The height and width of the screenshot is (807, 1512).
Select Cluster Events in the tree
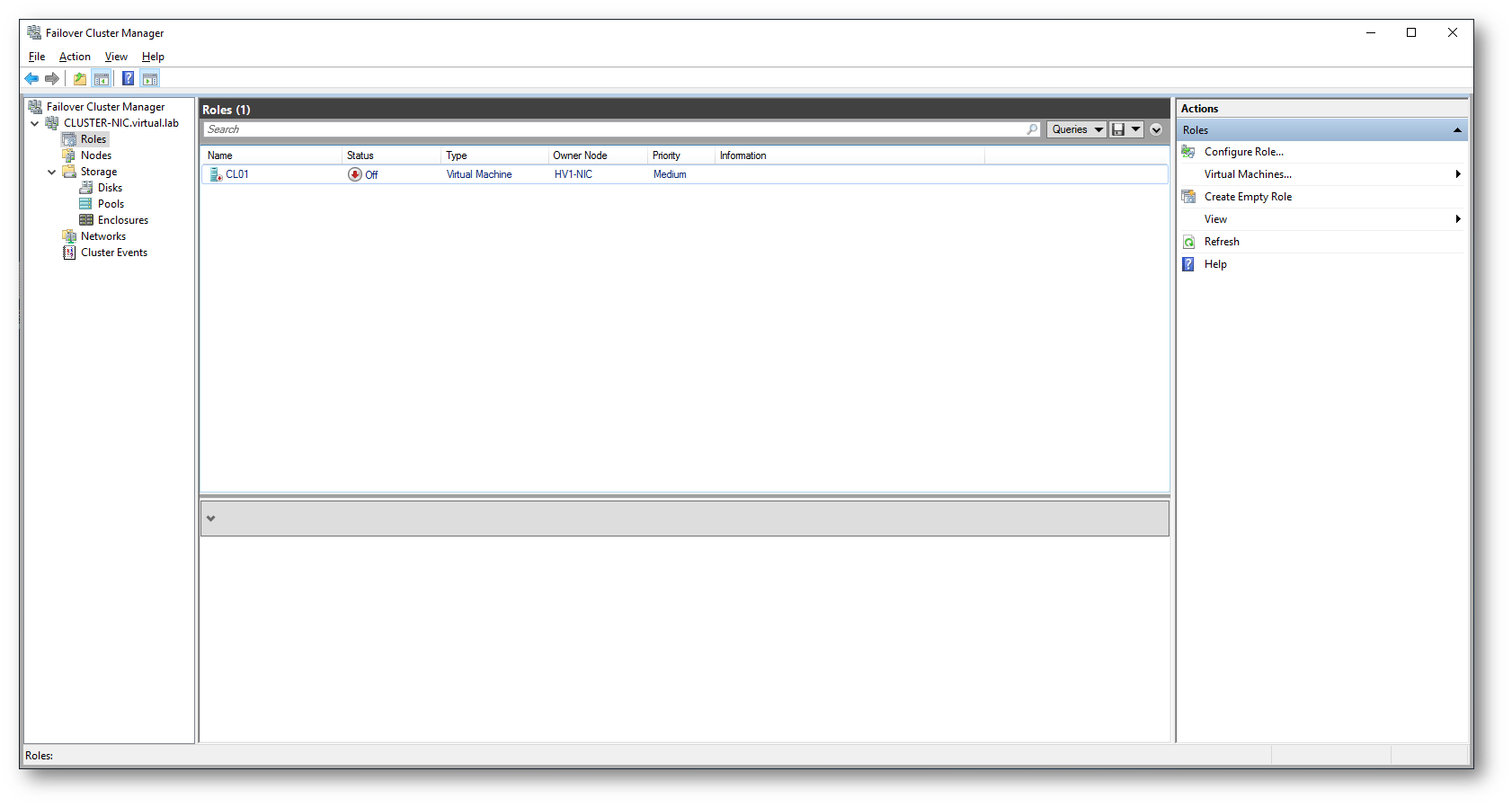click(x=114, y=253)
